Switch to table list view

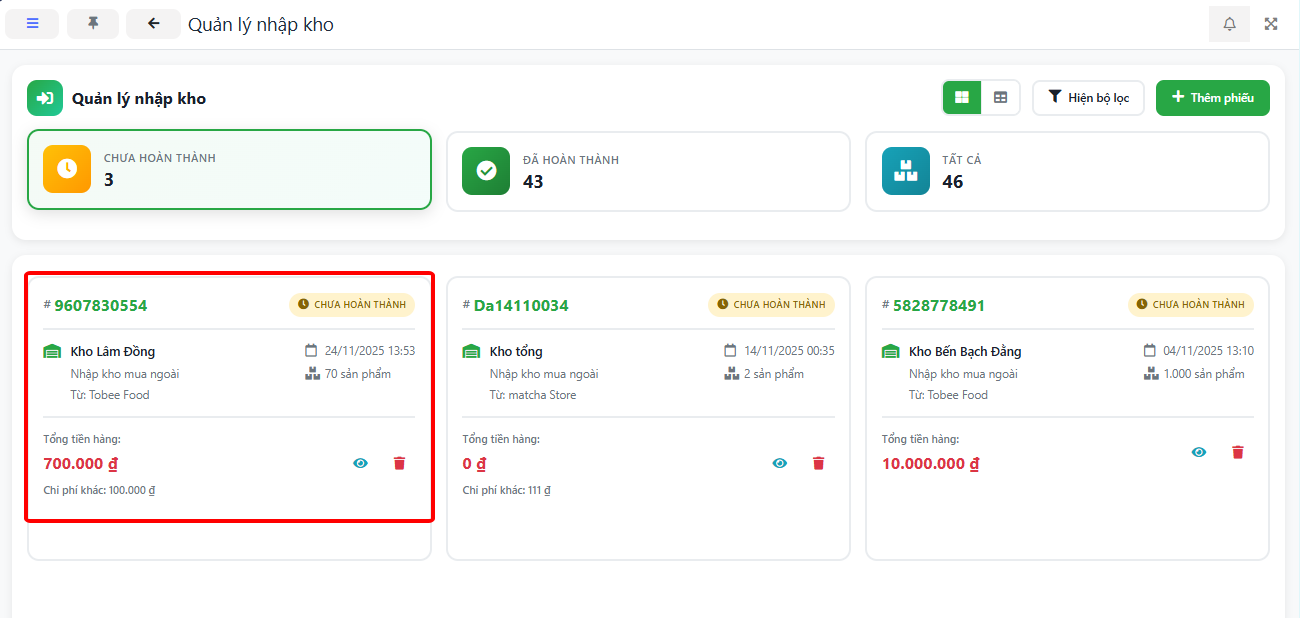[1000, 98]
